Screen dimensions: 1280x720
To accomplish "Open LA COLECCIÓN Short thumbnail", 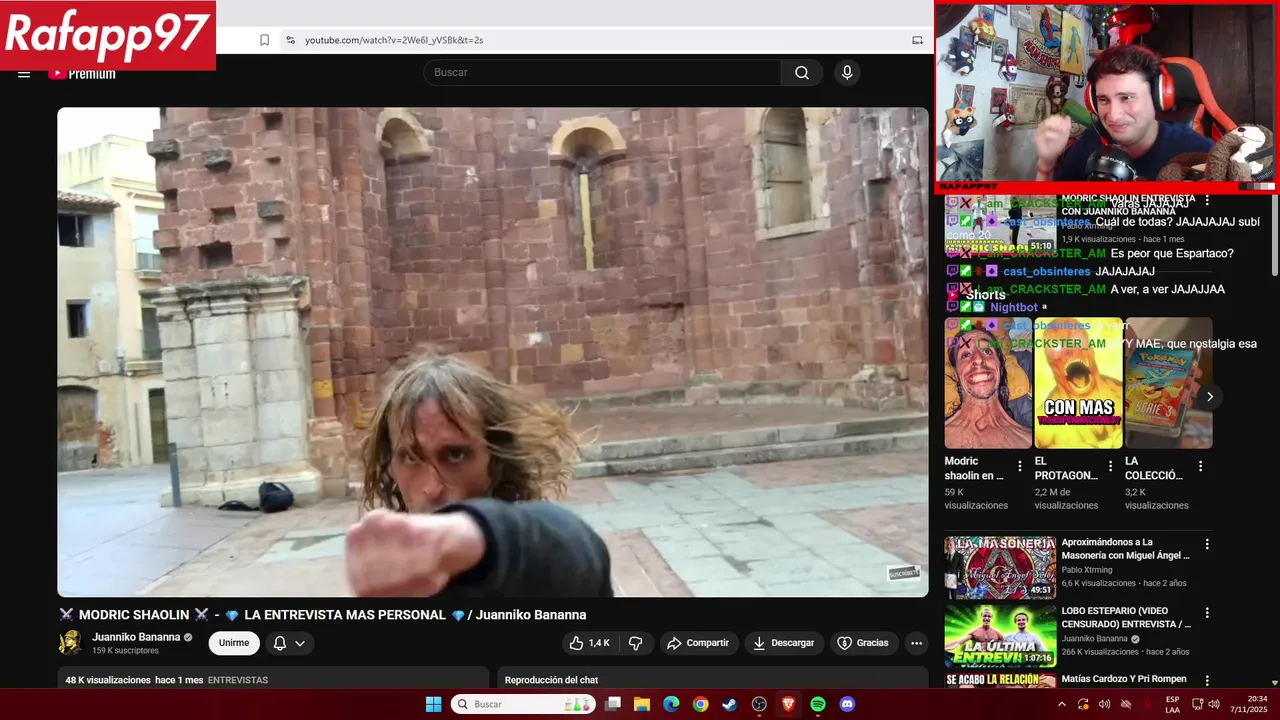I will click(x=1169, y=383).
